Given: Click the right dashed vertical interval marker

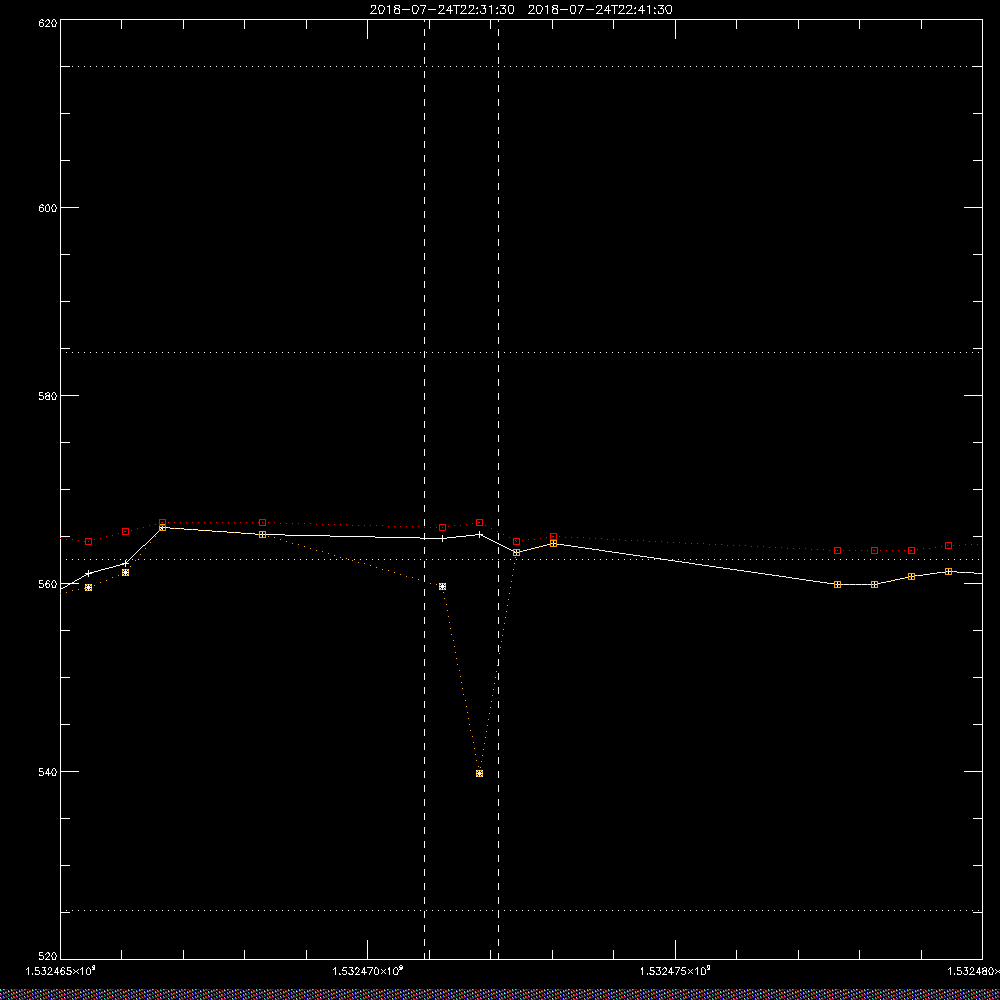Looking at the screenshot, I should pos(499,490).
